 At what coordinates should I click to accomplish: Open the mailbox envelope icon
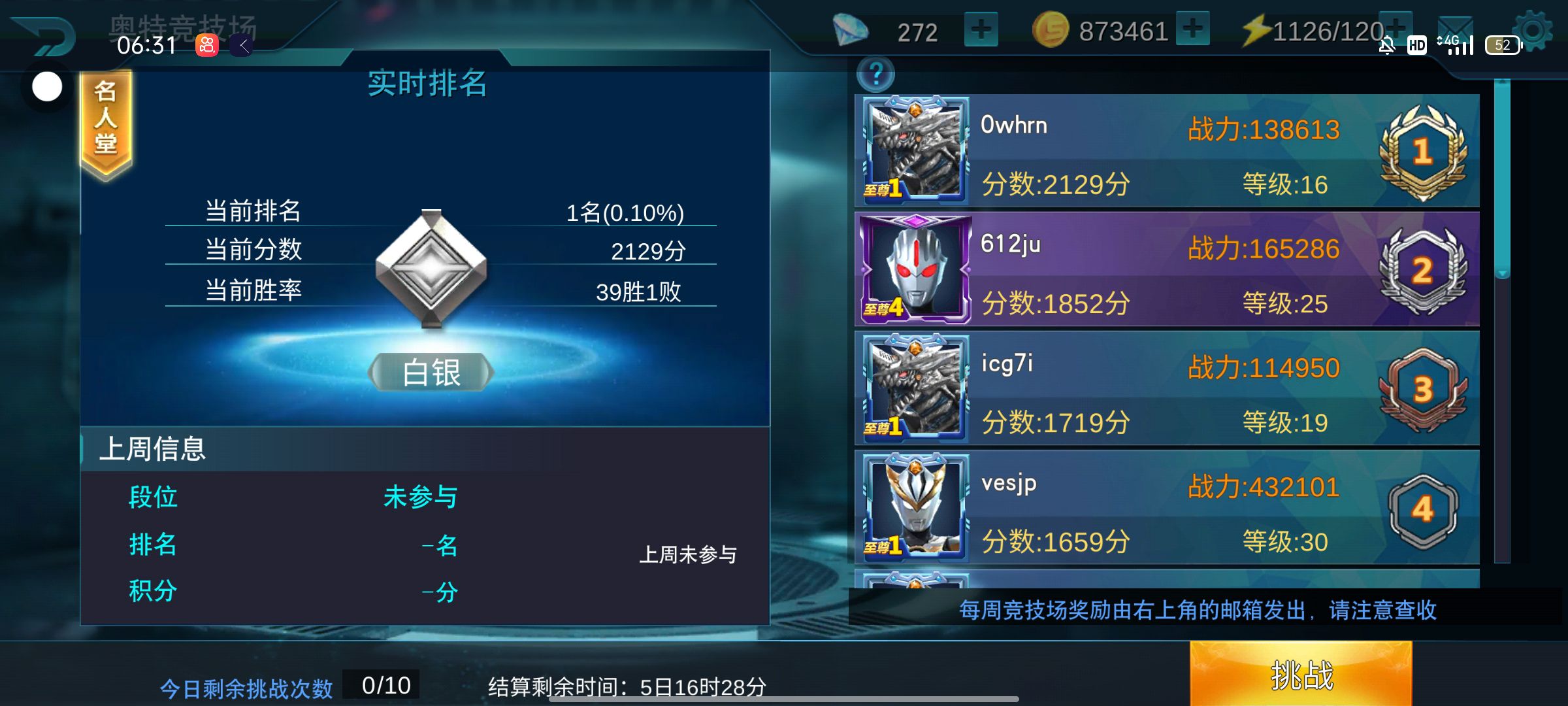[x=1456, y=31]
